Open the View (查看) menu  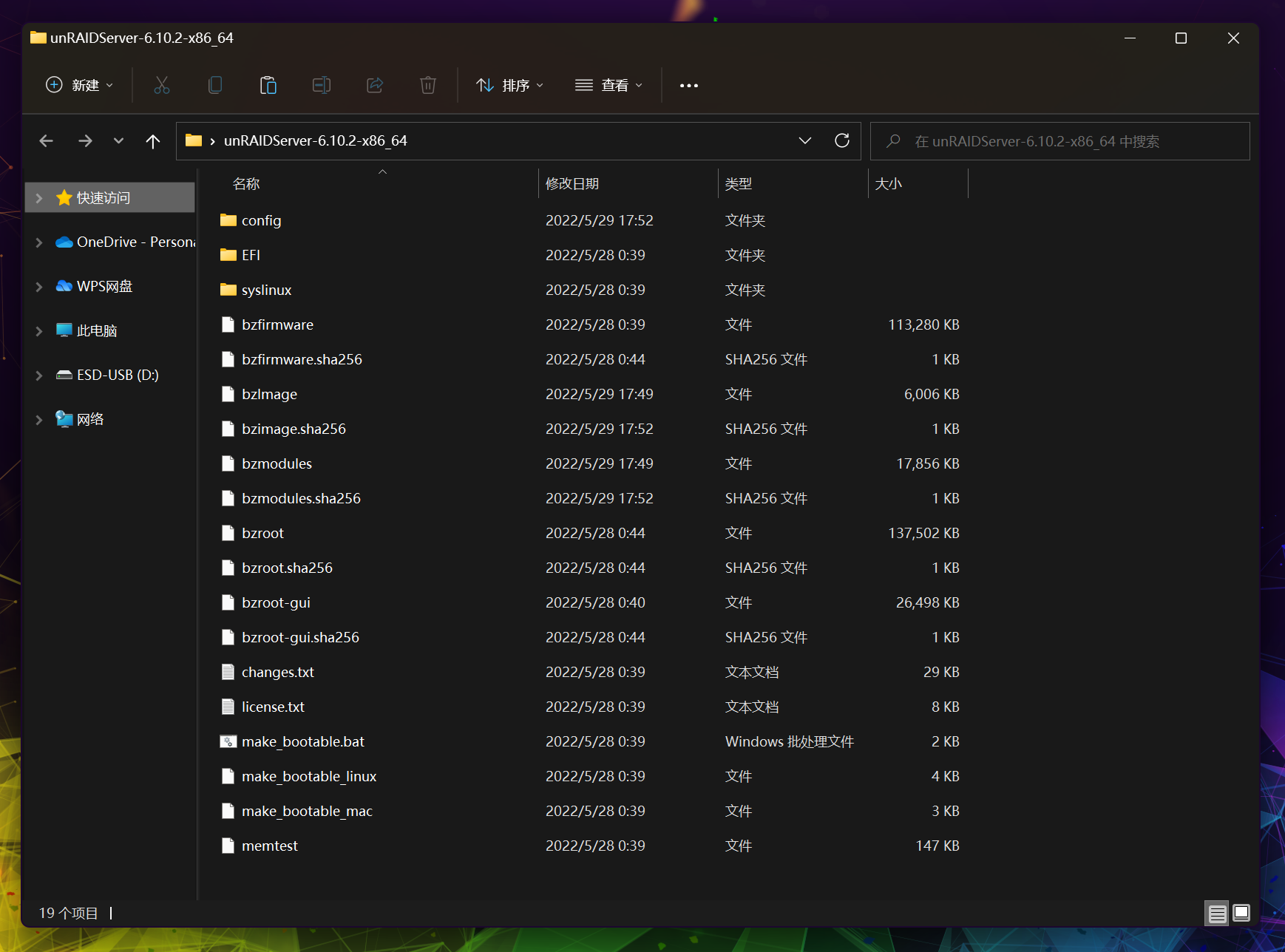[x=609, y=86]
